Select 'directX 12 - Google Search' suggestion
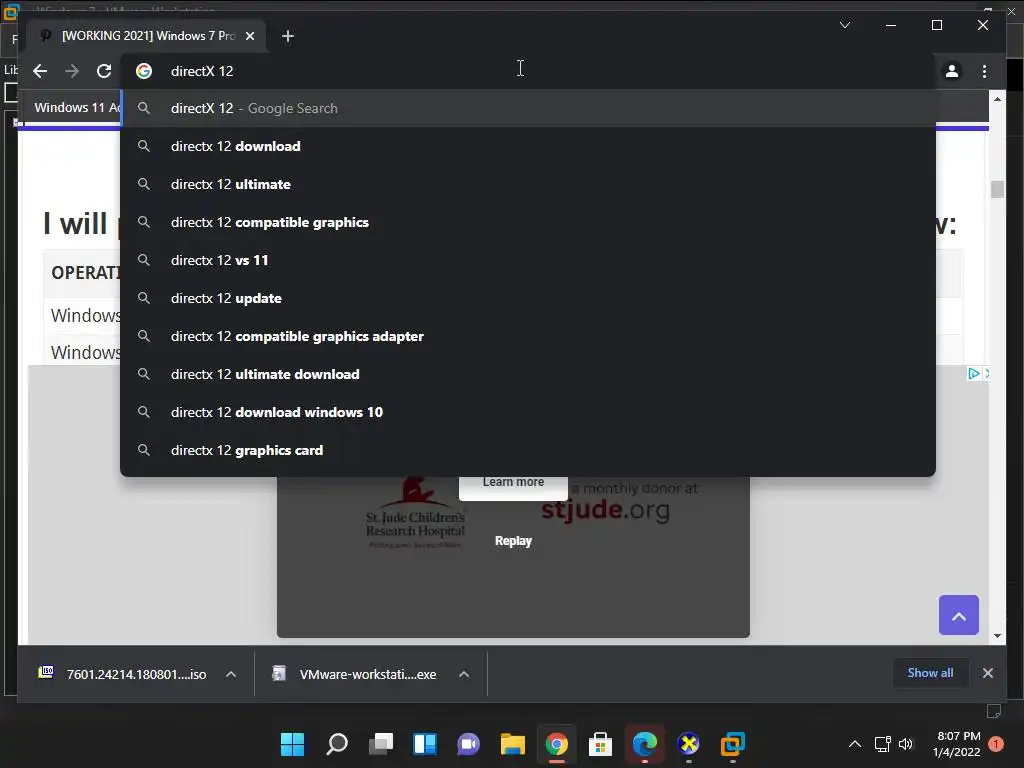Screen dimensions: 1024x768 (x=528, y=108)
